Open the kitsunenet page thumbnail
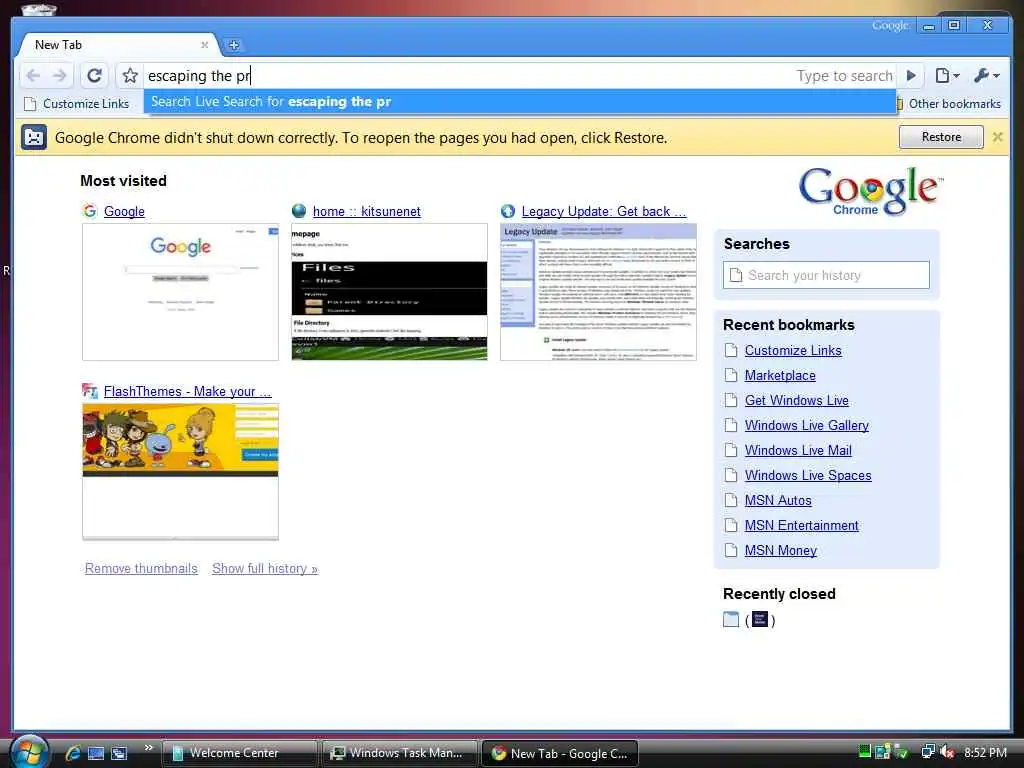The height and width of the screenshot is (768, 1024). pyautogui.click(x=389, y=292)
